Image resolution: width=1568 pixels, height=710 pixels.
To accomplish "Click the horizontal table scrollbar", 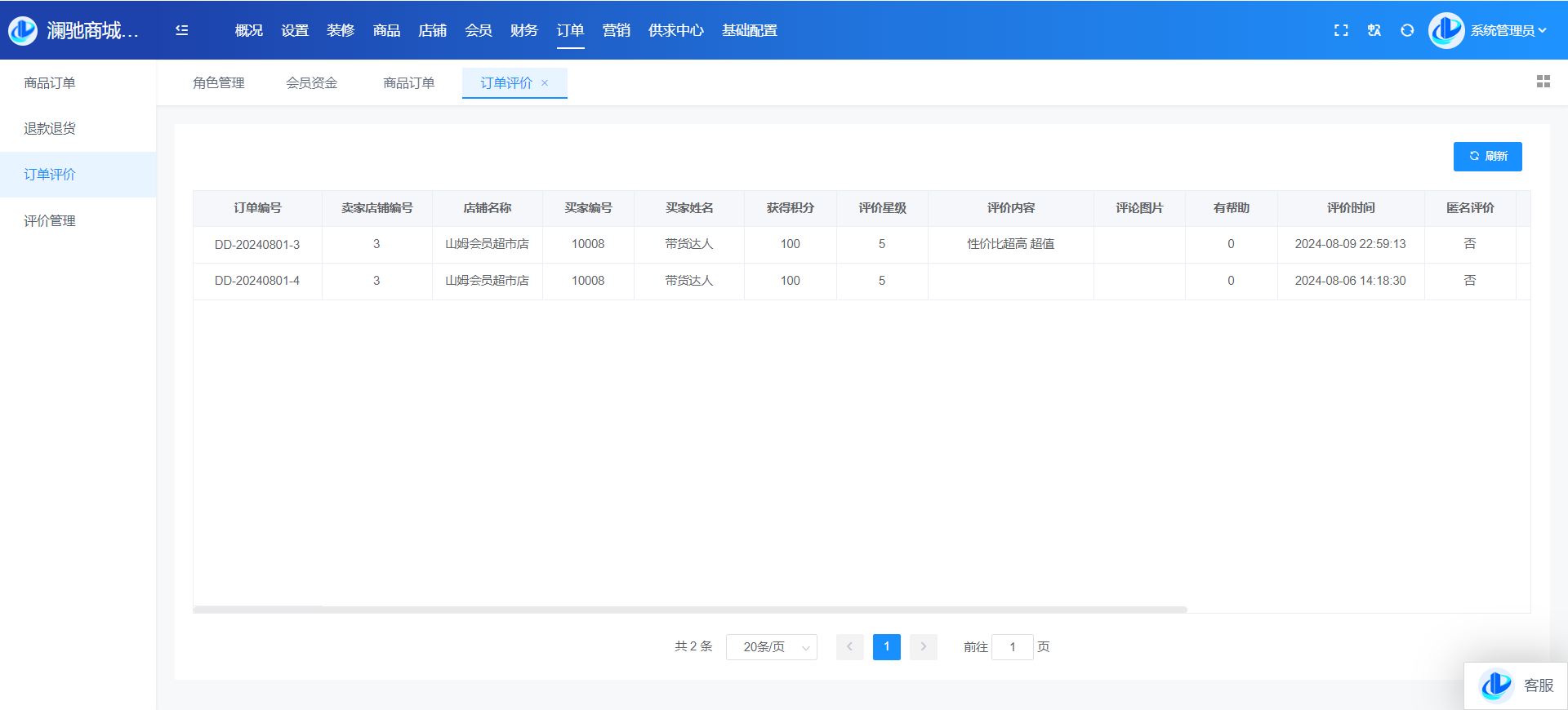I will pos(690,610).
